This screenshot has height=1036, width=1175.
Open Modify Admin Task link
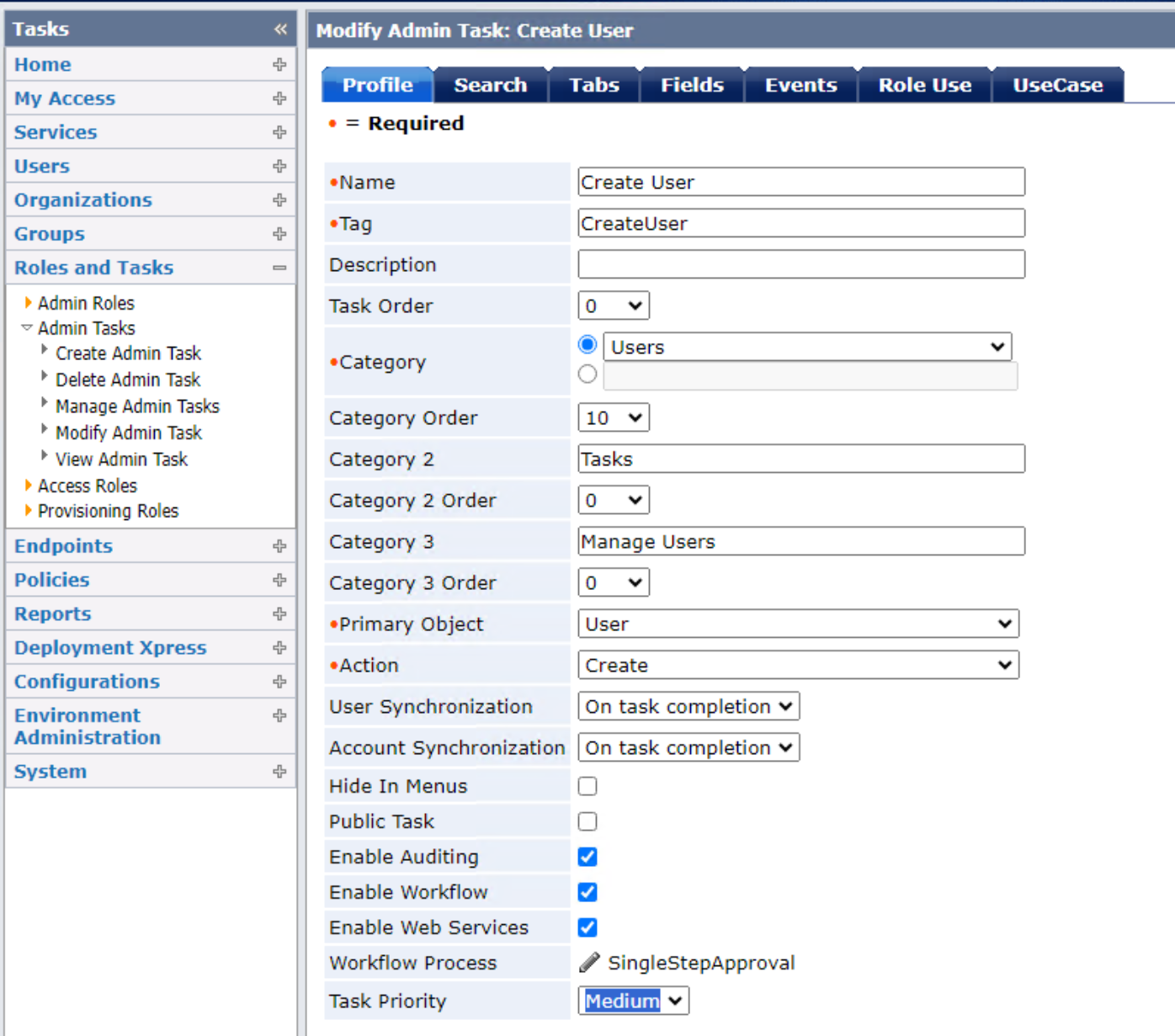pos(129,433)
